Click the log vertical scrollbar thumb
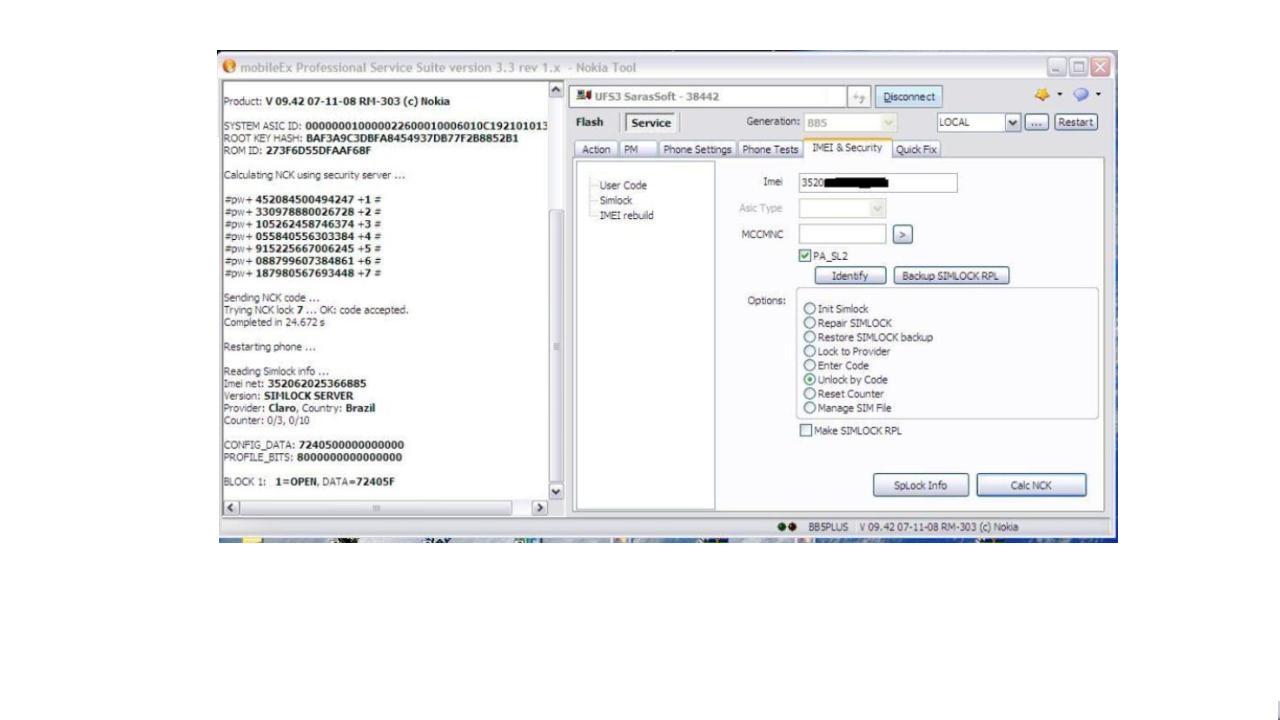The image size is (1280, 720). [x=557, y=345]
